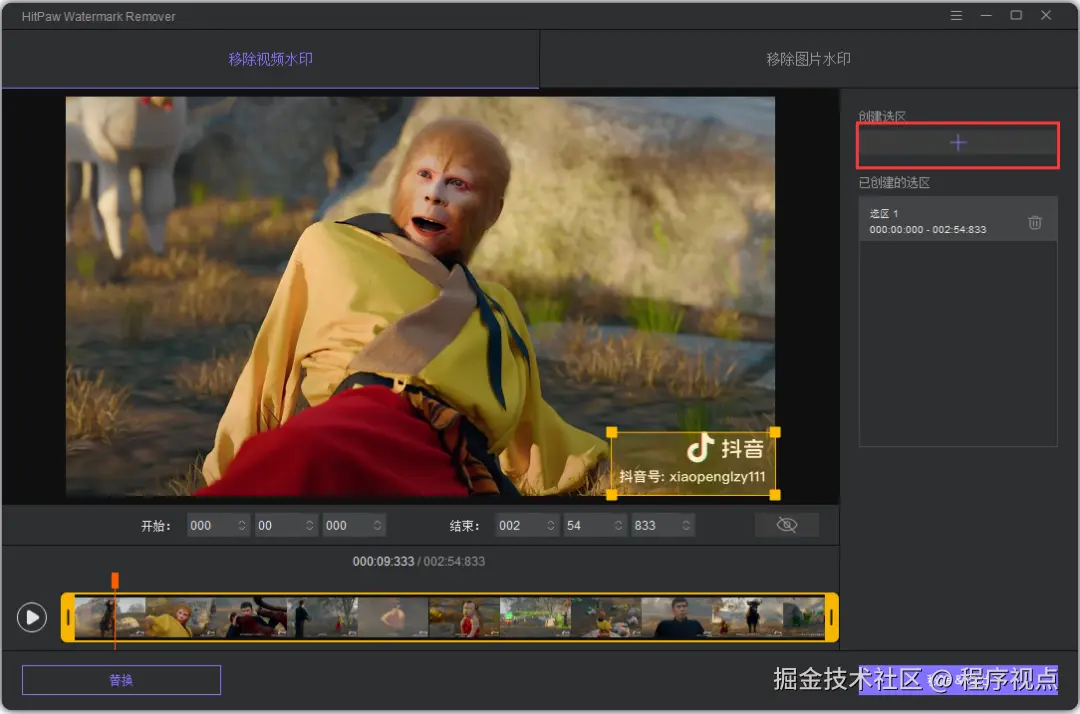Add a new selection with plus button
Screen dimensions: 1080x714
click(957, 143)
